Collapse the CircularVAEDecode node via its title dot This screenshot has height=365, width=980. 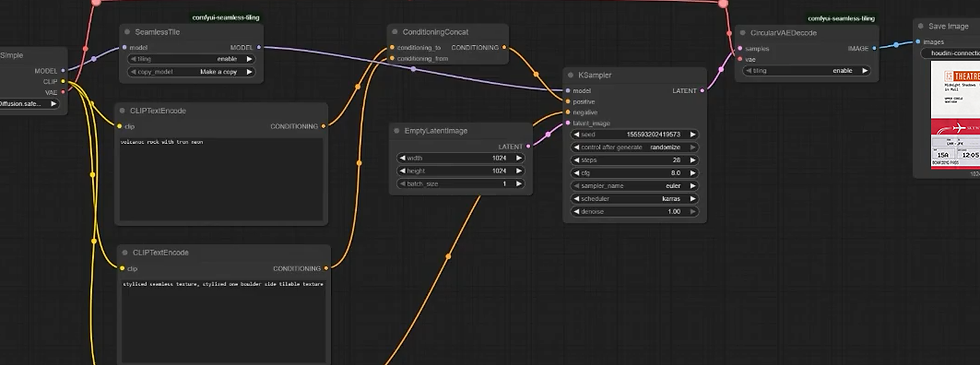click(742, 33)
